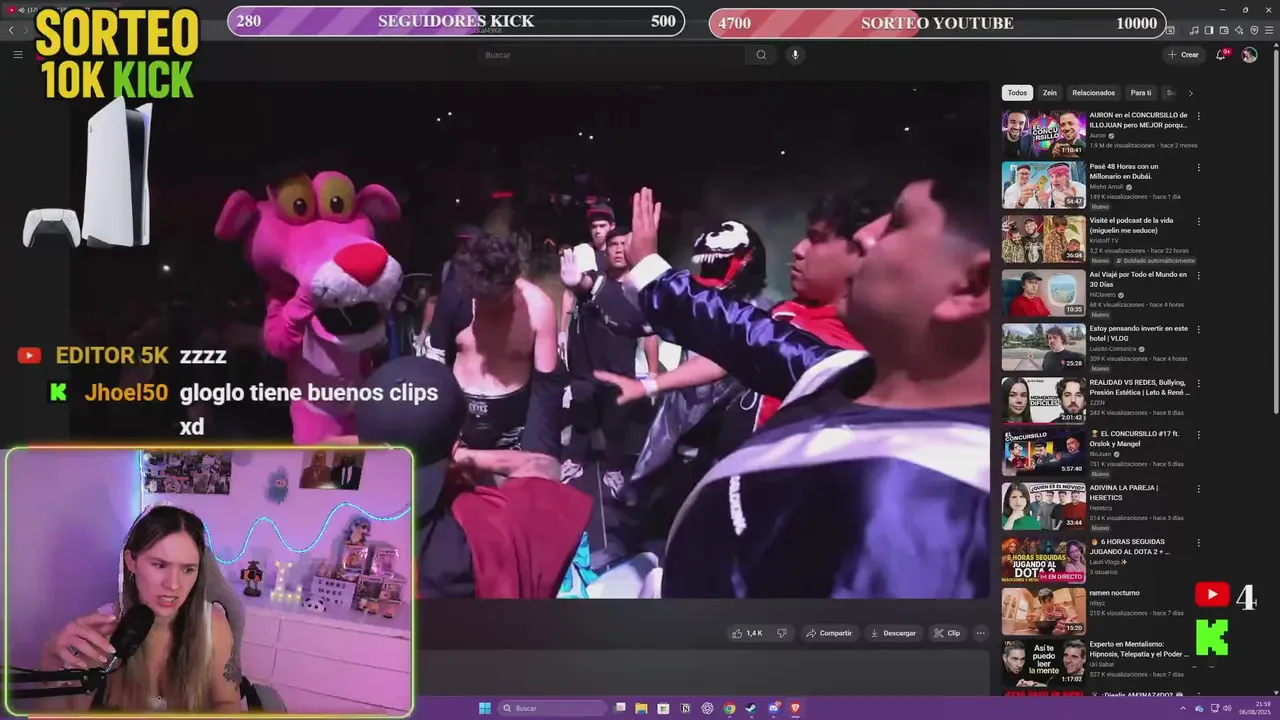The height and width of the screenshot is (720, 1280).
Task: Open Steam from the taskbar
Action: point(751,708)
